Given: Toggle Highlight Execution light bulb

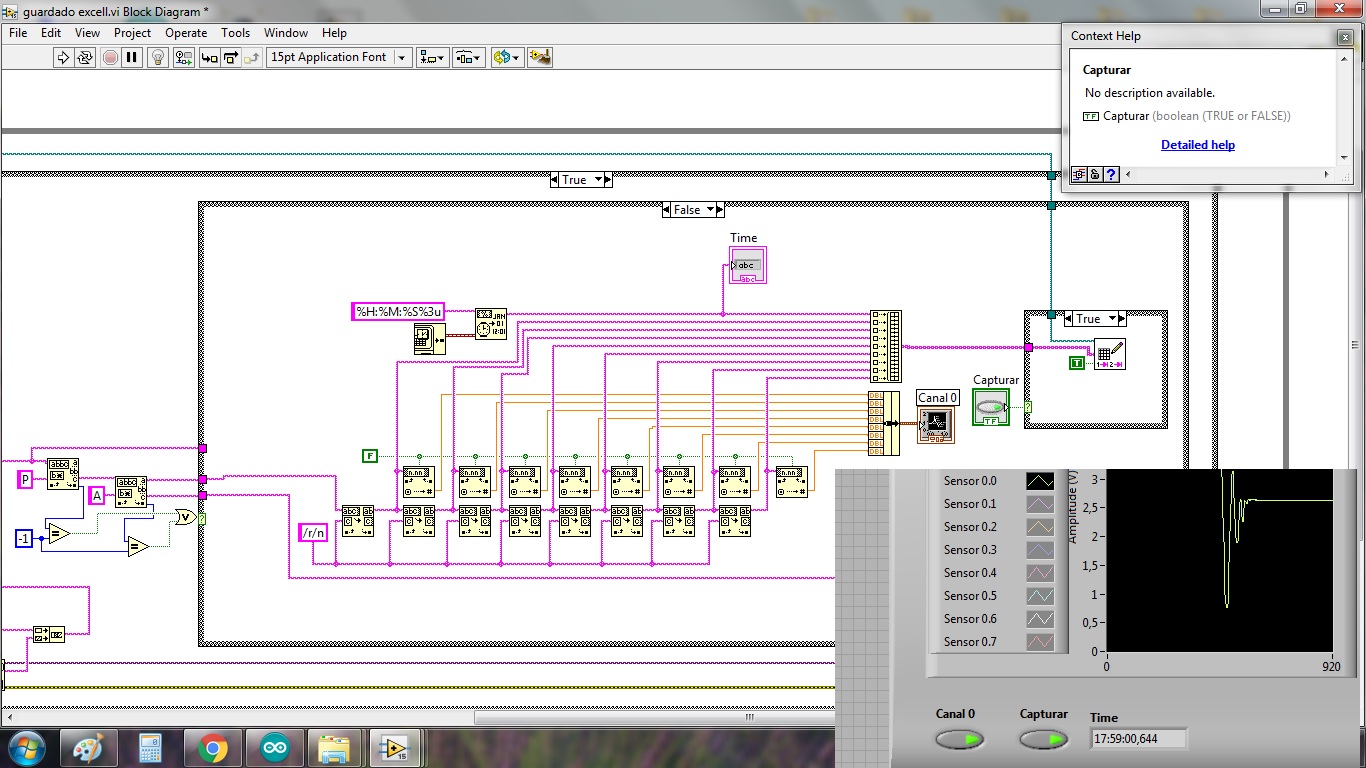Looking at the screenshot, I should (157, 58).
